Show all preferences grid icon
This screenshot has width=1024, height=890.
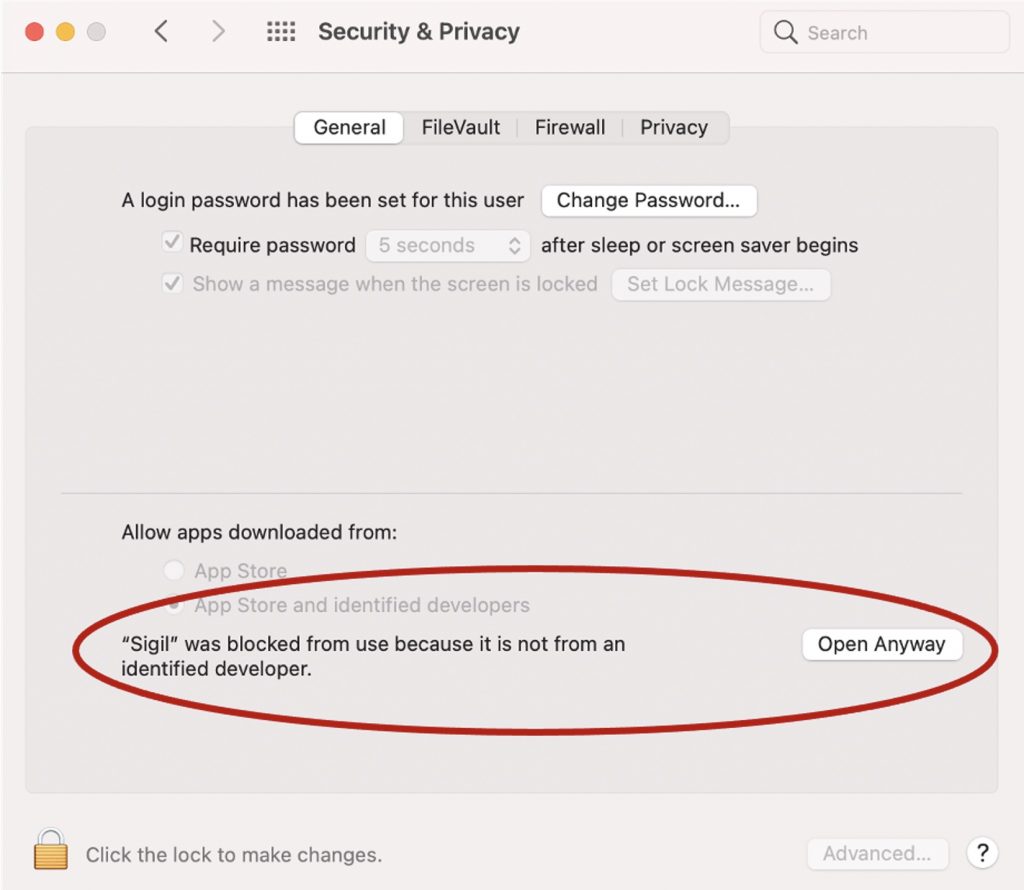tap(281, 32)
